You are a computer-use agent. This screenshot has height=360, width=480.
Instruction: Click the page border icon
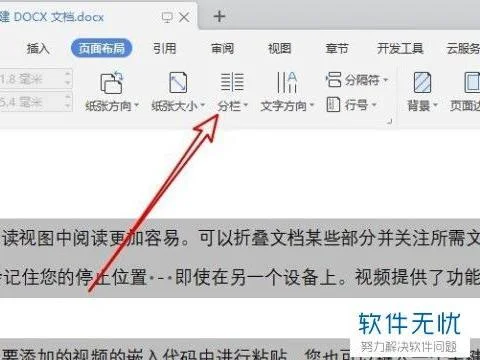[472, 82]
